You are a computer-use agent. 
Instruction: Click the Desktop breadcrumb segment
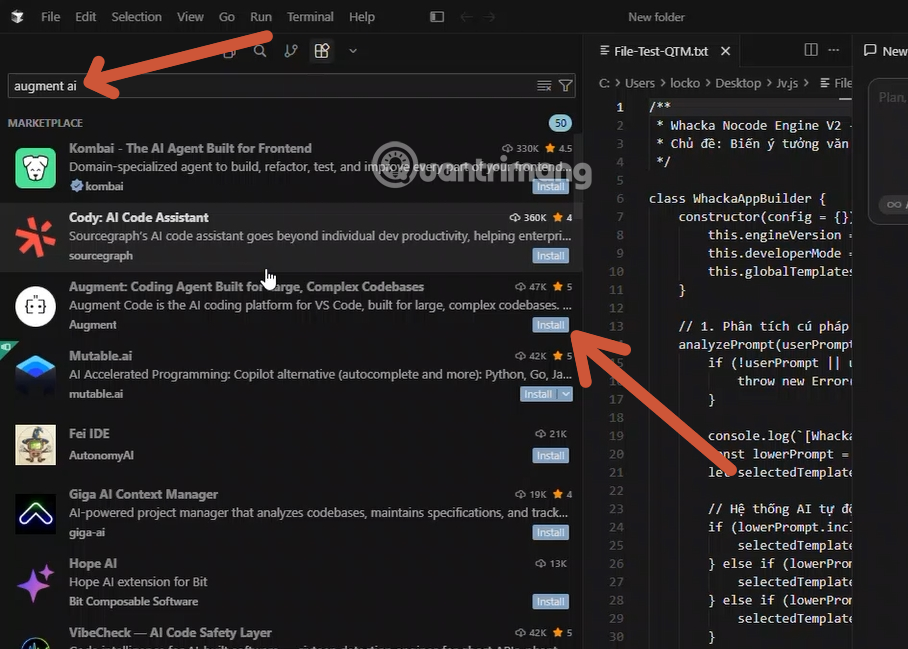pos(738,83)
